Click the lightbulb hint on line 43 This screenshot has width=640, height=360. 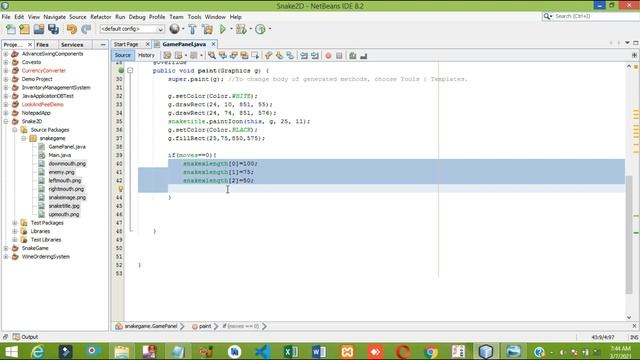click(120, 189)
